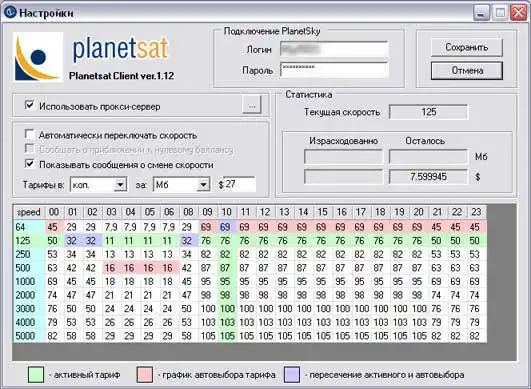Image resolution: width=531 pixels, height=389 pixels.
Task: Toggle 'Показывать сообщения о смене скорости' checkbox
Action: point(29,164)
